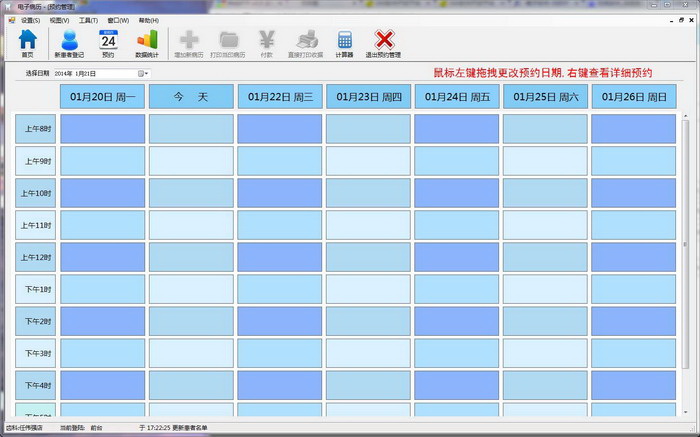Open the 工具(T) menu
This screenshot has width=700, height=437.
tap(88, 20)
